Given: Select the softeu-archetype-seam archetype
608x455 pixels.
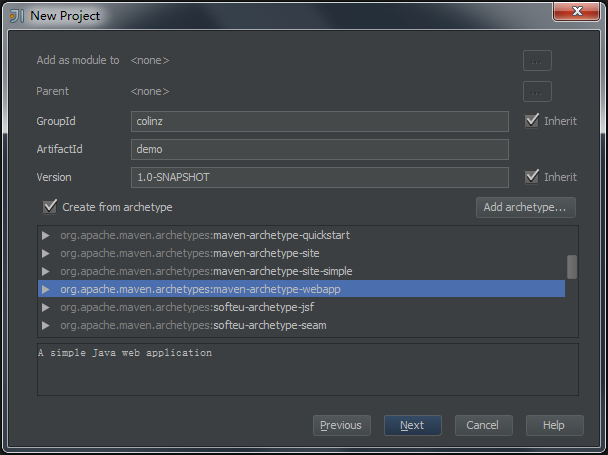Looking at the screenshot, I should coord(268,326).
